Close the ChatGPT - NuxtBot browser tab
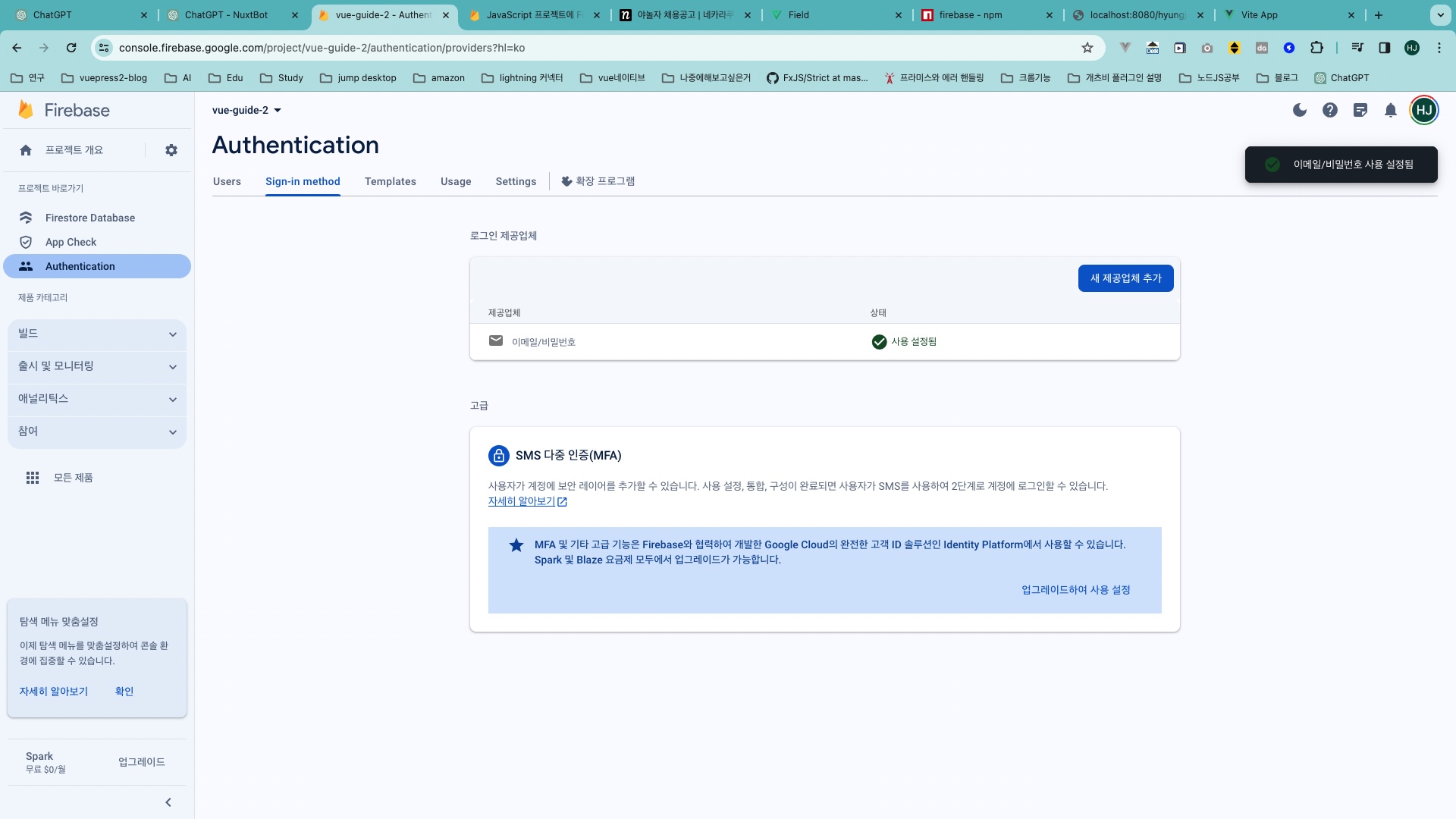This screenshot has width=1456, height=819. coord(295,15)
